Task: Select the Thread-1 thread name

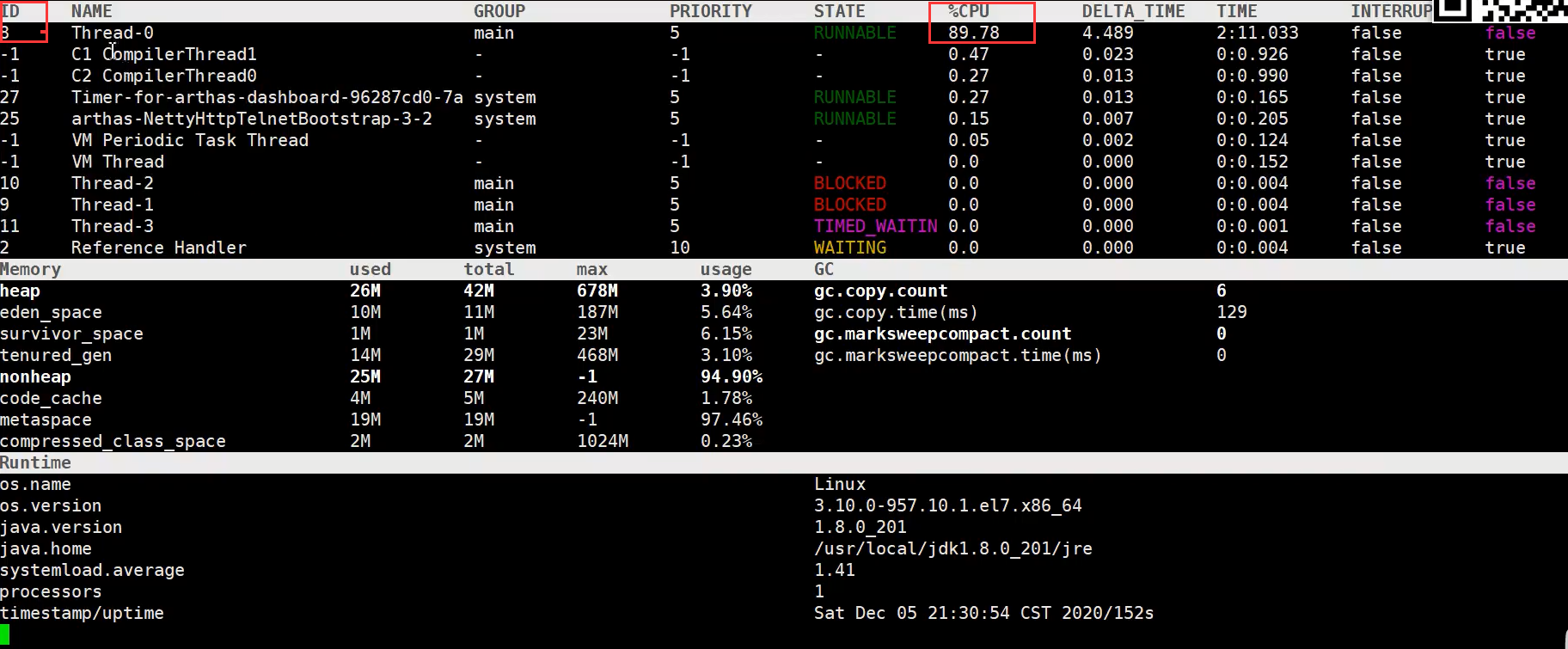Action: (x=112, y=205)
